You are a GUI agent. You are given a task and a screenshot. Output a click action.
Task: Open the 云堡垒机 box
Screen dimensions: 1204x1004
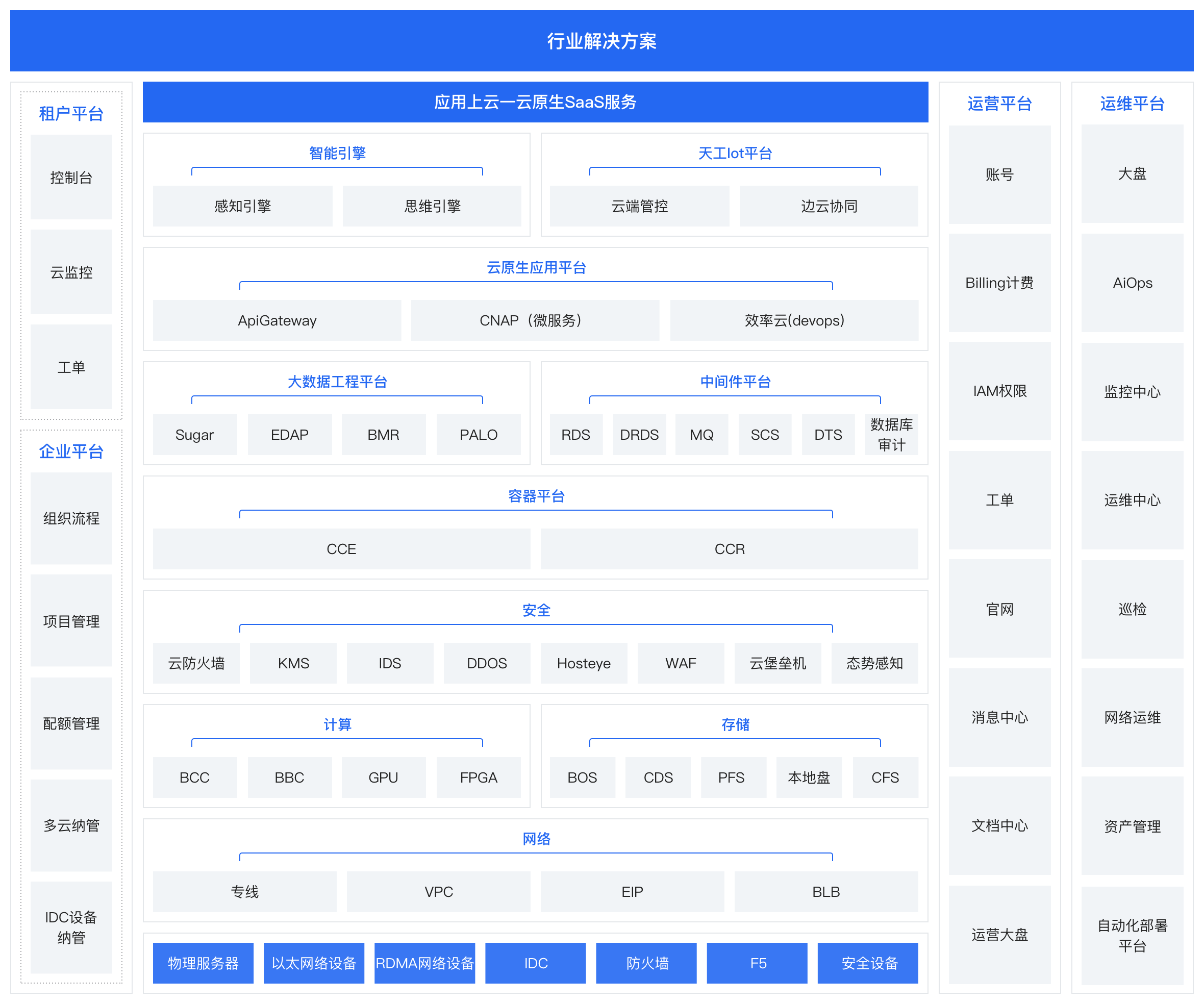coord(777,663)
